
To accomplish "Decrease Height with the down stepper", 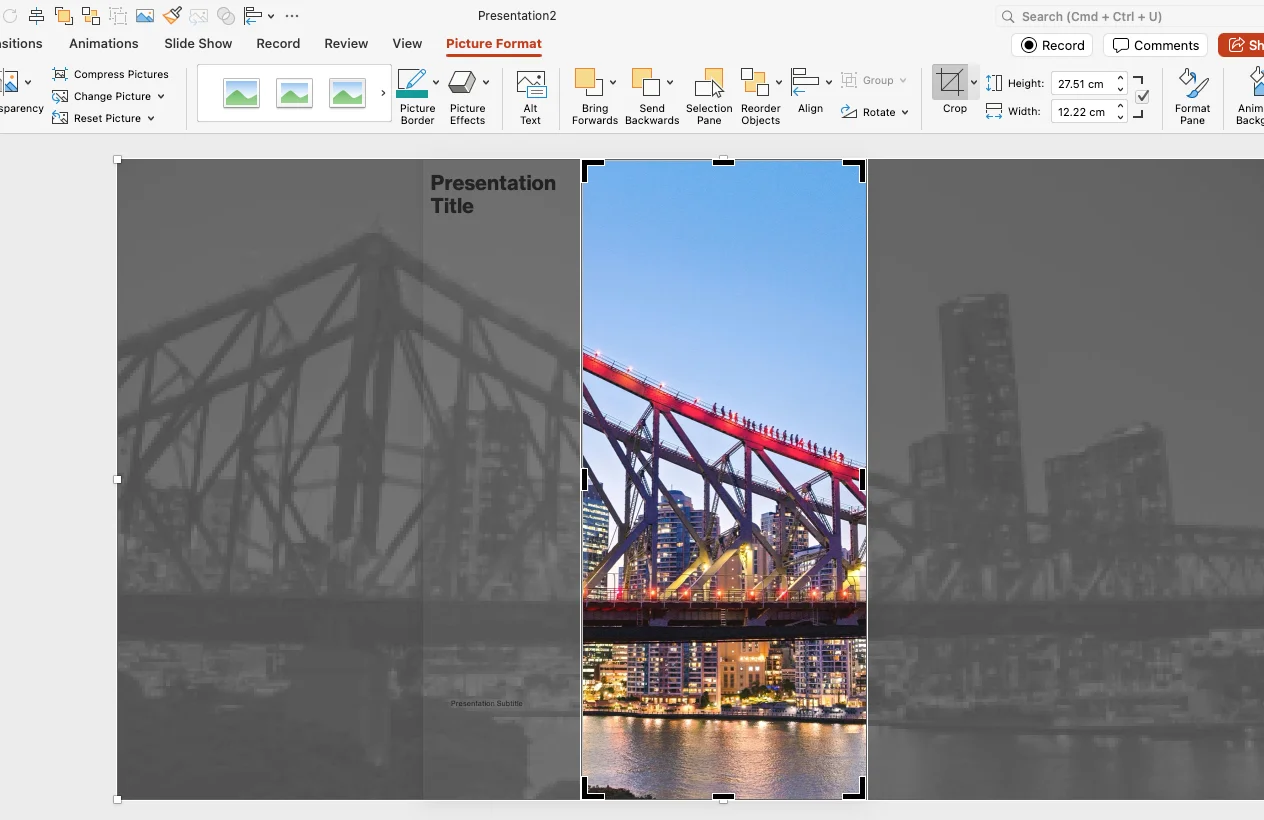I will (1121, 90).
